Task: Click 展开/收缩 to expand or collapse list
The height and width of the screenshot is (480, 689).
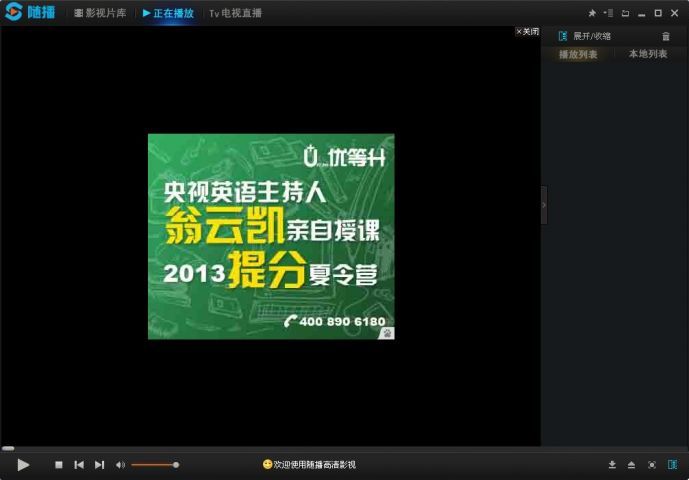Action: 590,36
